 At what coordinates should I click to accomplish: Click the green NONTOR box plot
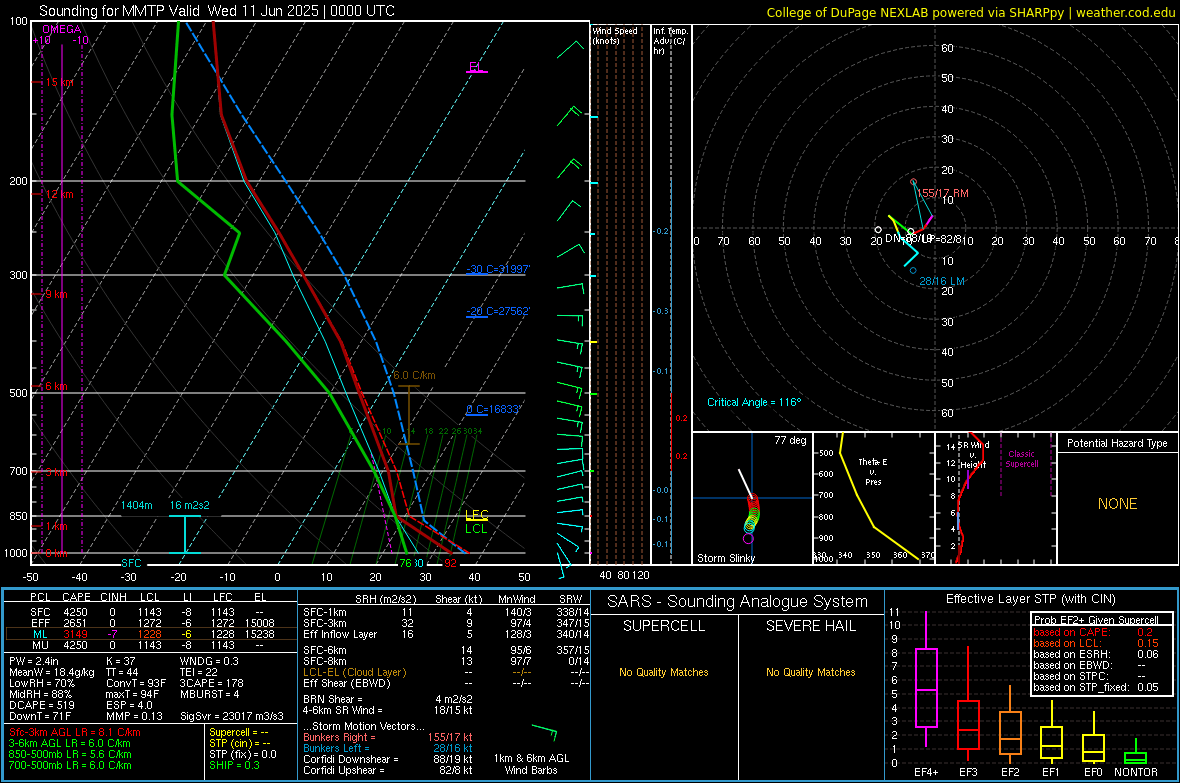coord(1135,756)
